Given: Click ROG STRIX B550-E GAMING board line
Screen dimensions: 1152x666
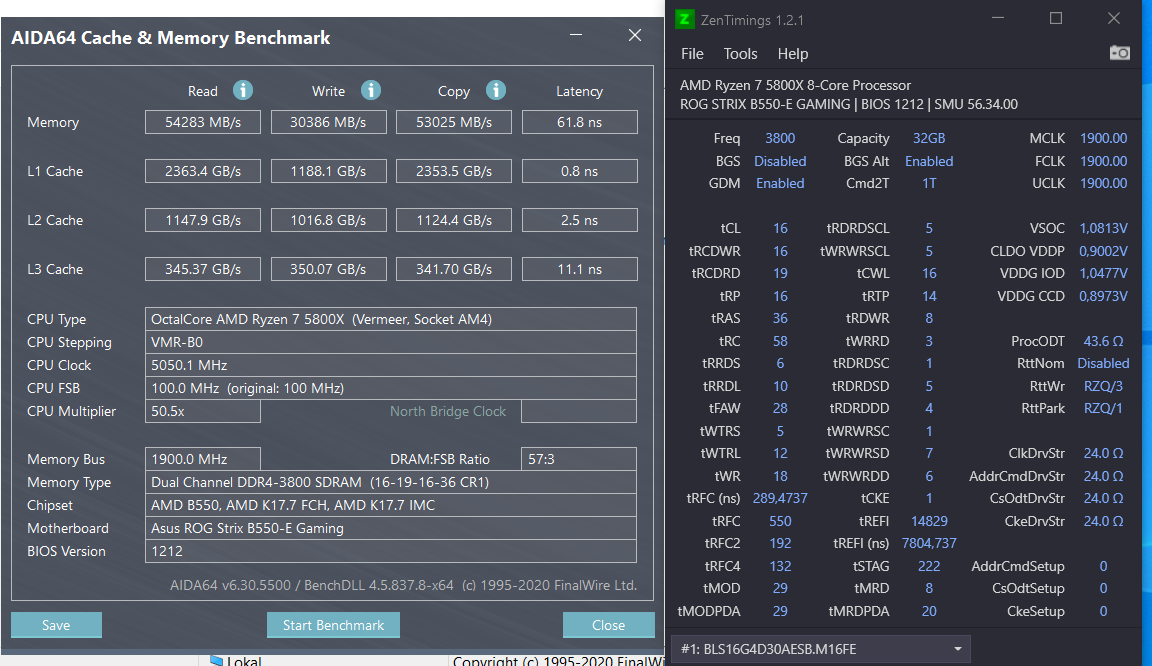Looking at the screenshot, I should [x=849, y=104].
